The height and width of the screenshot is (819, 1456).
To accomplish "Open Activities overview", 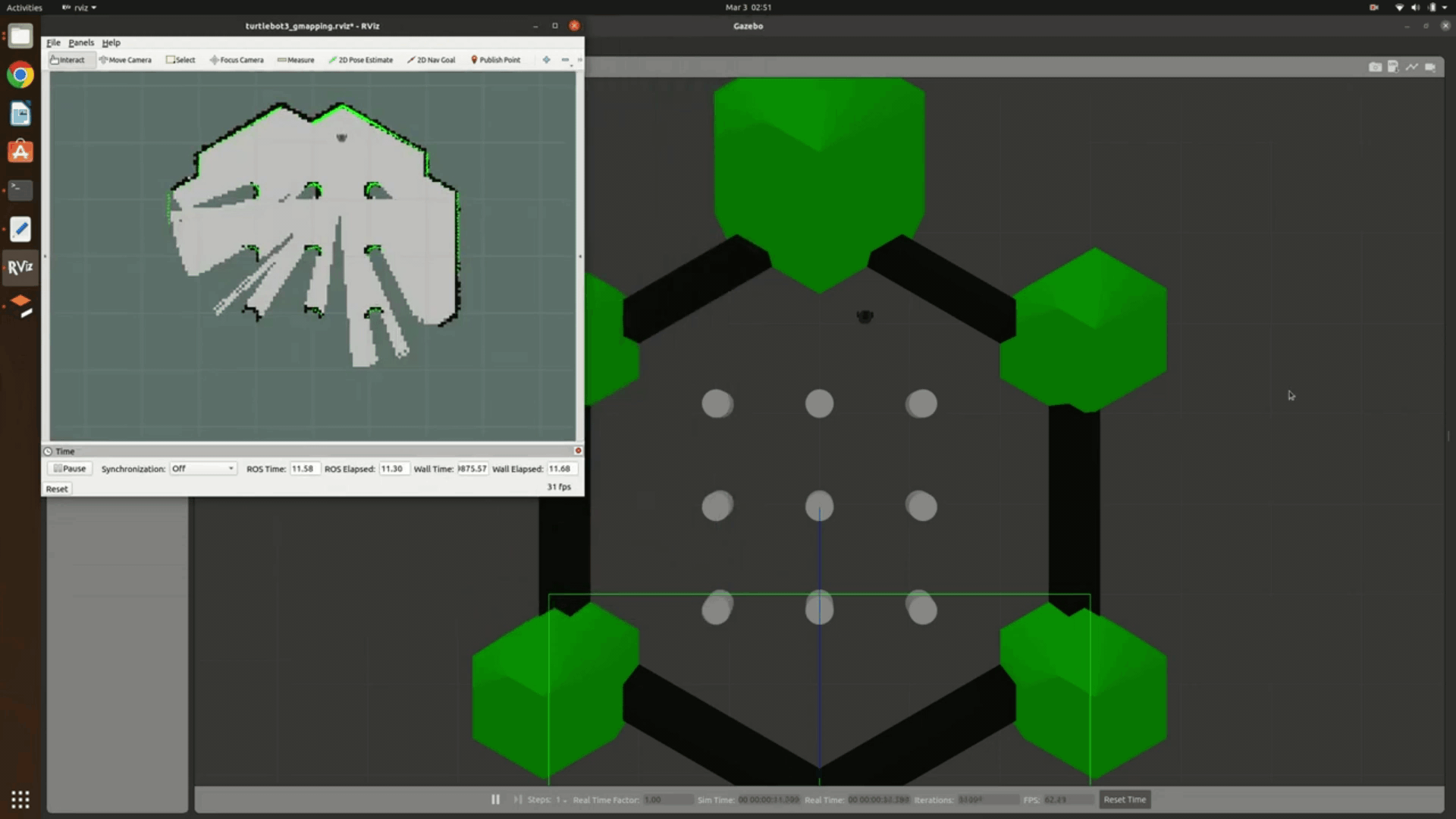I will [24, 8].
